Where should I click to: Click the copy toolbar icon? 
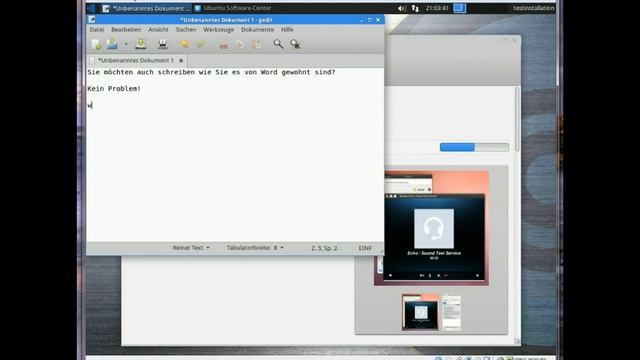coord(240,44)
